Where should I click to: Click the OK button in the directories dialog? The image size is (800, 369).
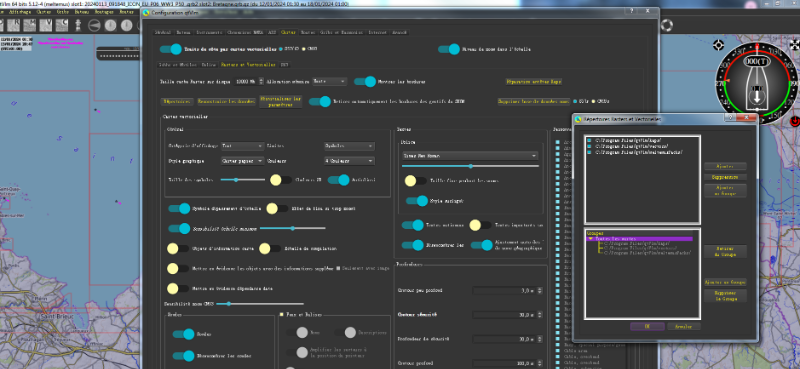click(x=646, y=326)
